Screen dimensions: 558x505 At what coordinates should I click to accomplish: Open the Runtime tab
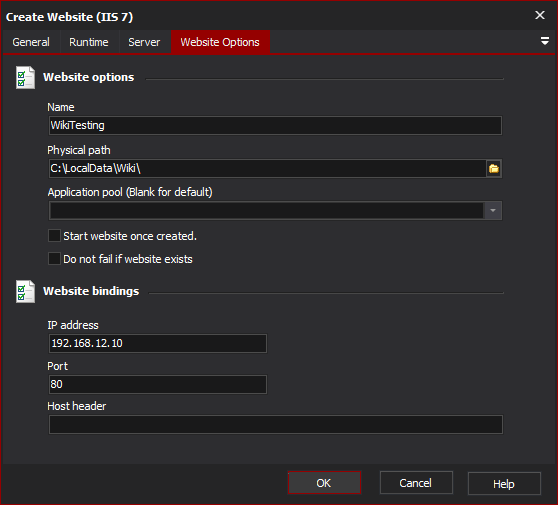point(89,42)
